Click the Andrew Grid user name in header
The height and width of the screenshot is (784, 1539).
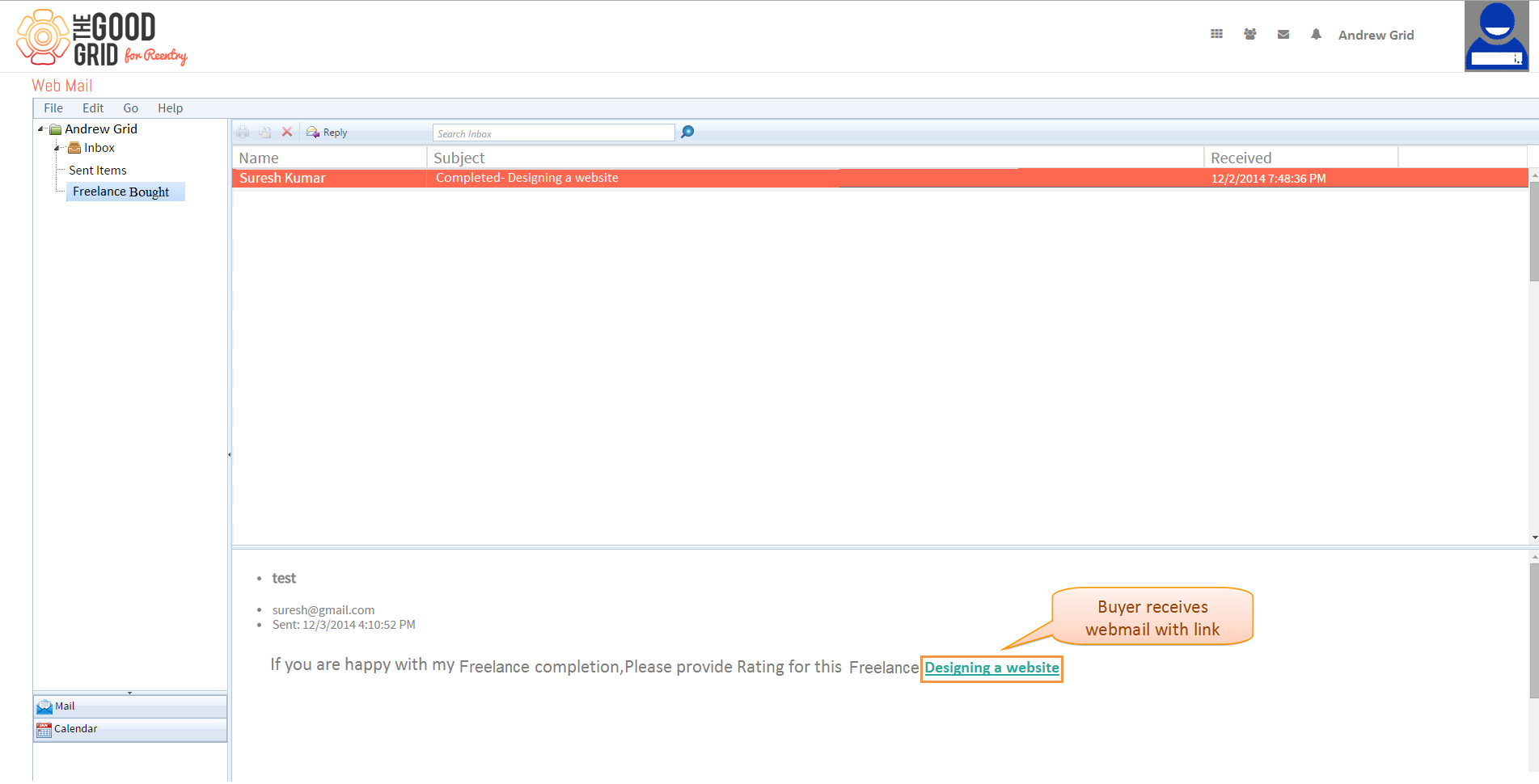point(1376,35)
